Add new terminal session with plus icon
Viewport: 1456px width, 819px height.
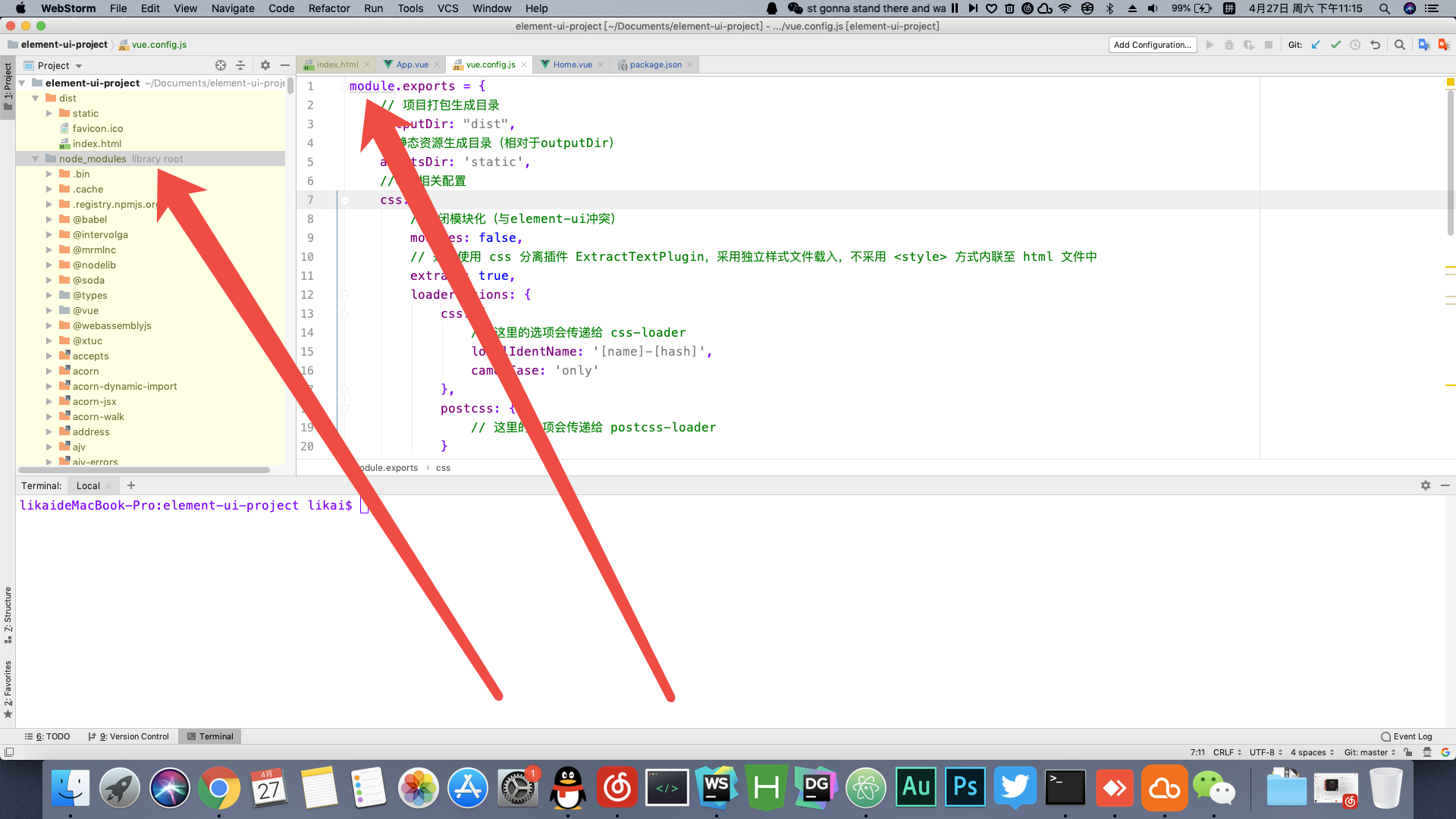pos(131,485)
